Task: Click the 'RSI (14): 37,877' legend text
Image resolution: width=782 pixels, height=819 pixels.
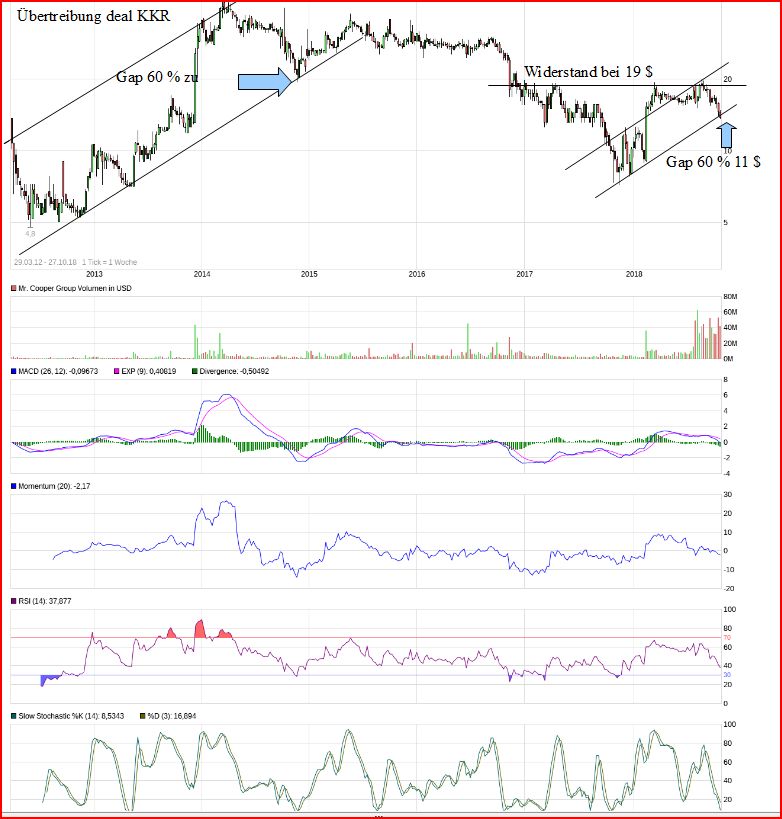Action: [x=45, y=601]
